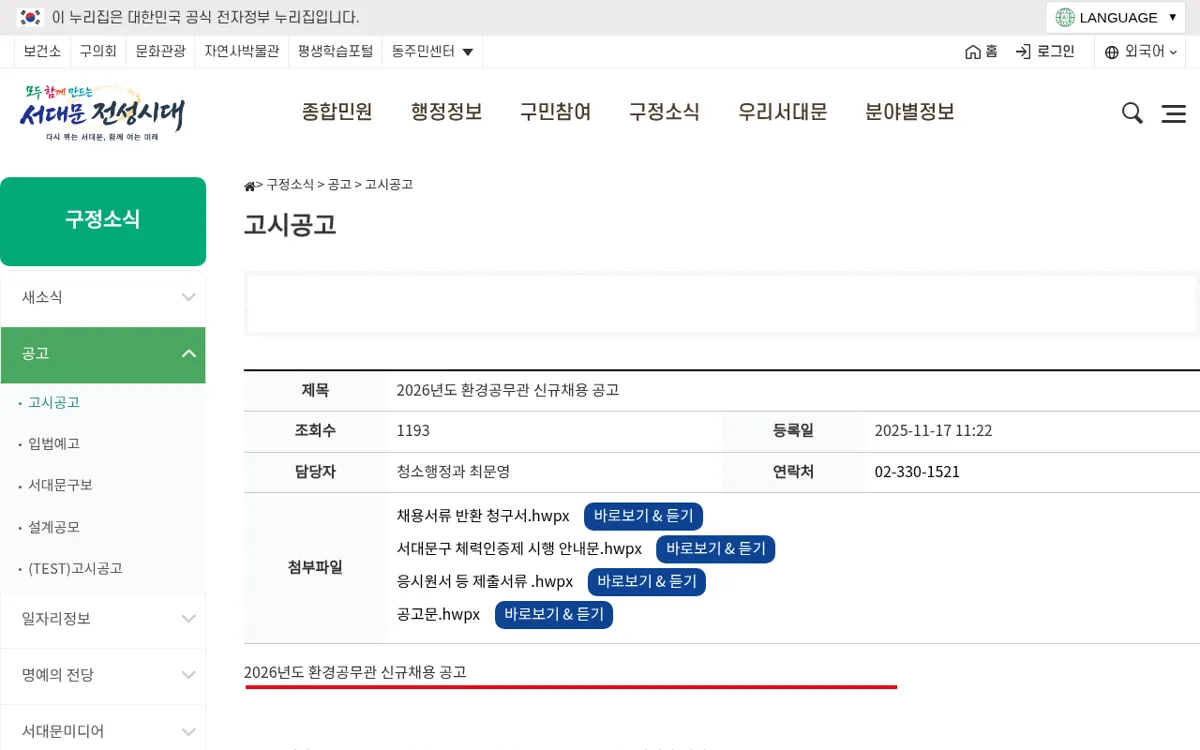Open the 종합민원 main menu
The height and width of the screenshot is (750, 1200).
[337, 112]
